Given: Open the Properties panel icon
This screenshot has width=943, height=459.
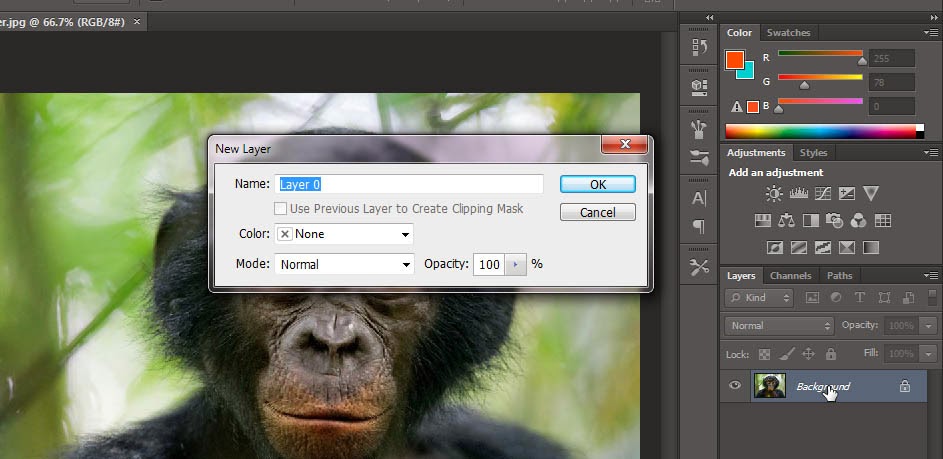Looking at the screenshot, I should (x=699, y=88).
